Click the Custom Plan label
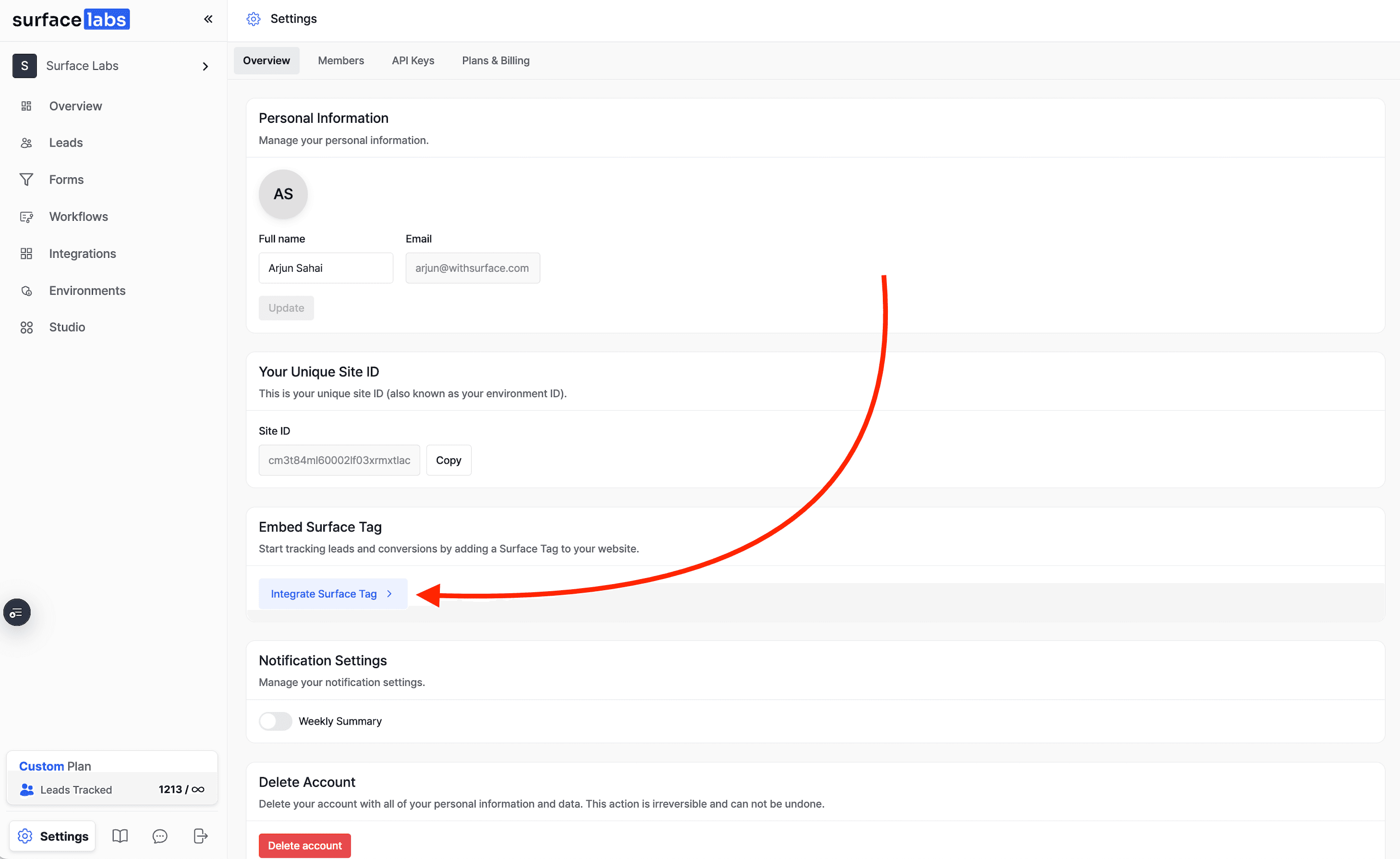The image size is (1400, 859). click(55, 766)
